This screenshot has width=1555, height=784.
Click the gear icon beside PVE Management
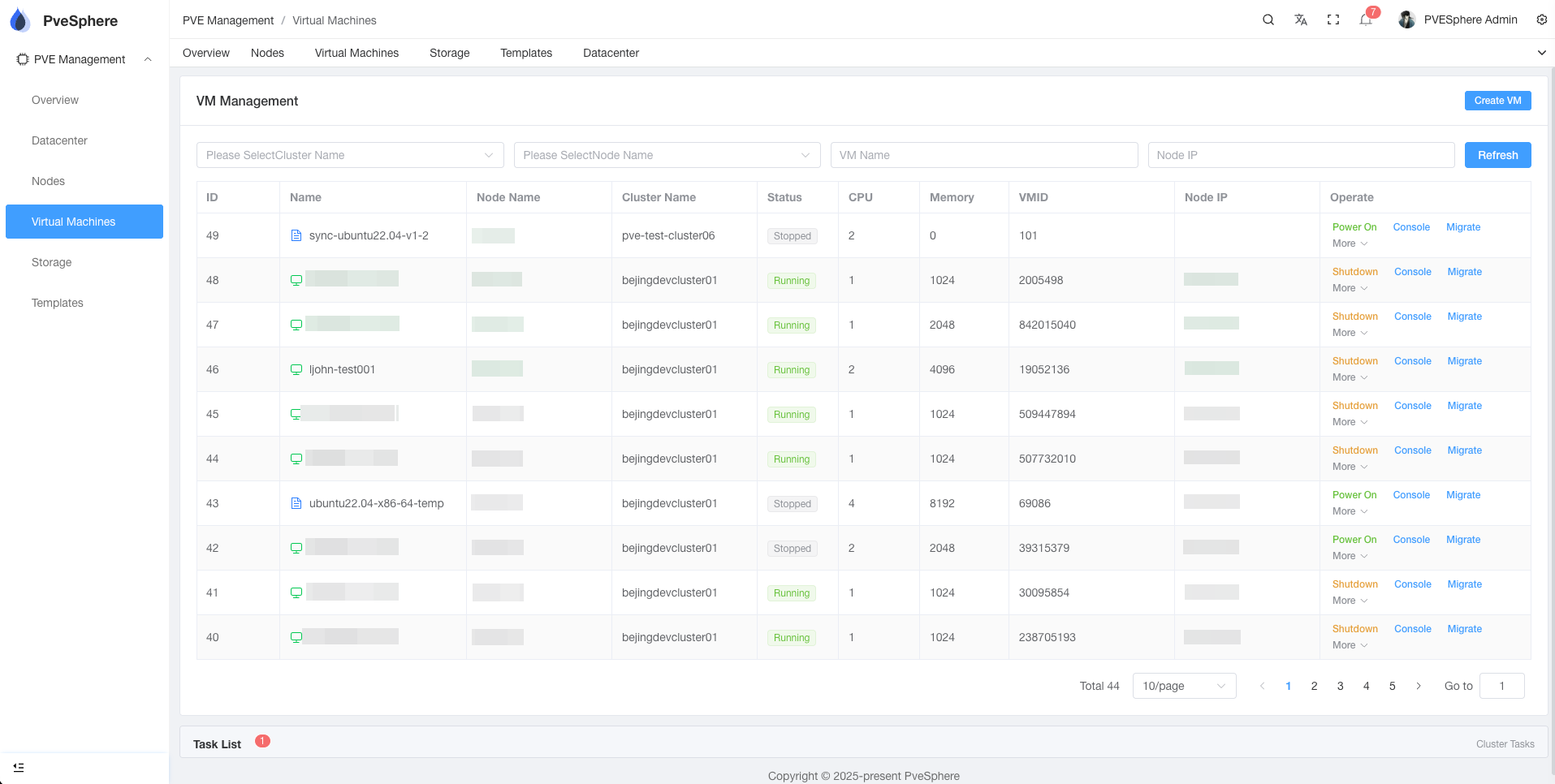tap(22, 58)
